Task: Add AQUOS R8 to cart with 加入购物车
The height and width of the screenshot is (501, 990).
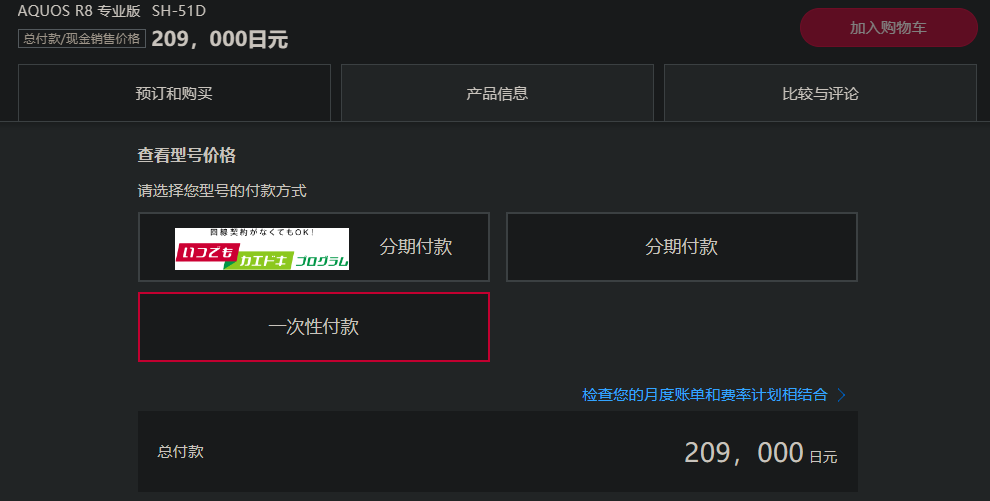Action: coord(888,28)
